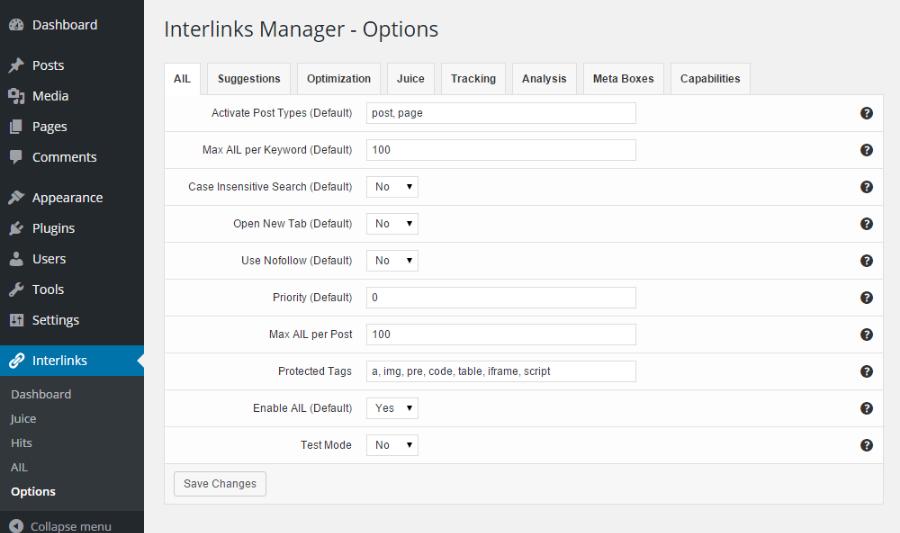This screenshot has width=900, height=533.
Task: Switch to the Capabilities tab
Action: click(x=710, y=79)
